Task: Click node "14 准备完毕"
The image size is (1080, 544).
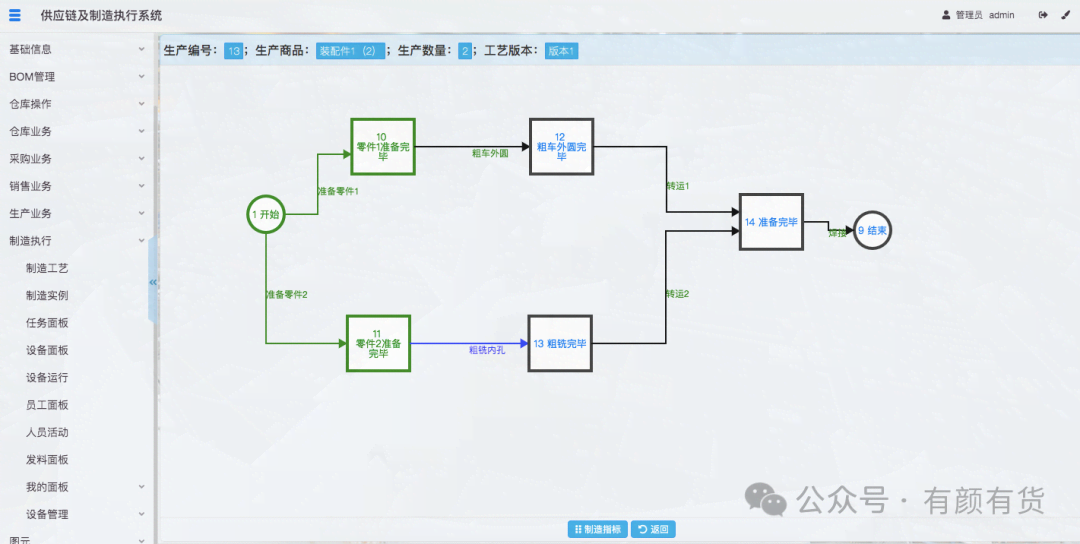Action: 771,222
